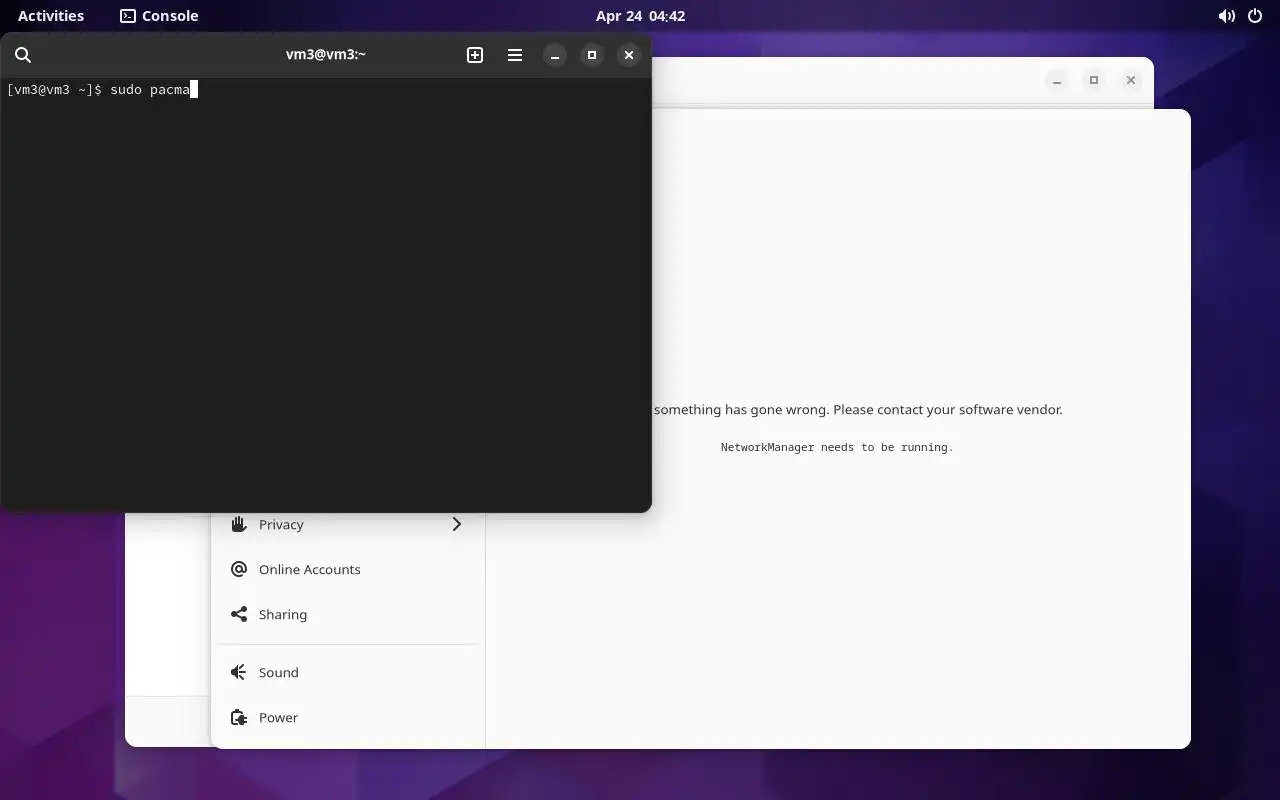Add a new terminal tab
Screen dimensions: 1280x800
click(x=475, y=55)
